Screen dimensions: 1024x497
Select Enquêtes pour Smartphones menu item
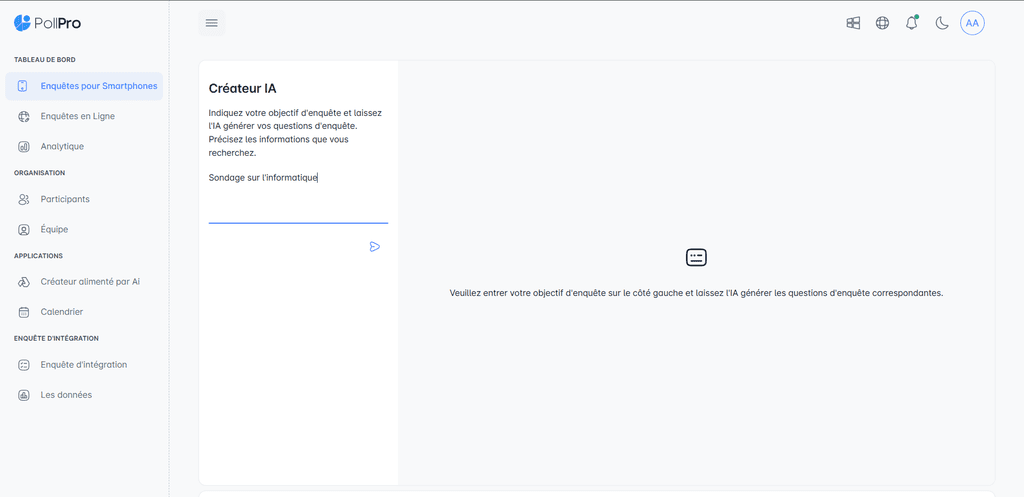[x=98, y=86]
